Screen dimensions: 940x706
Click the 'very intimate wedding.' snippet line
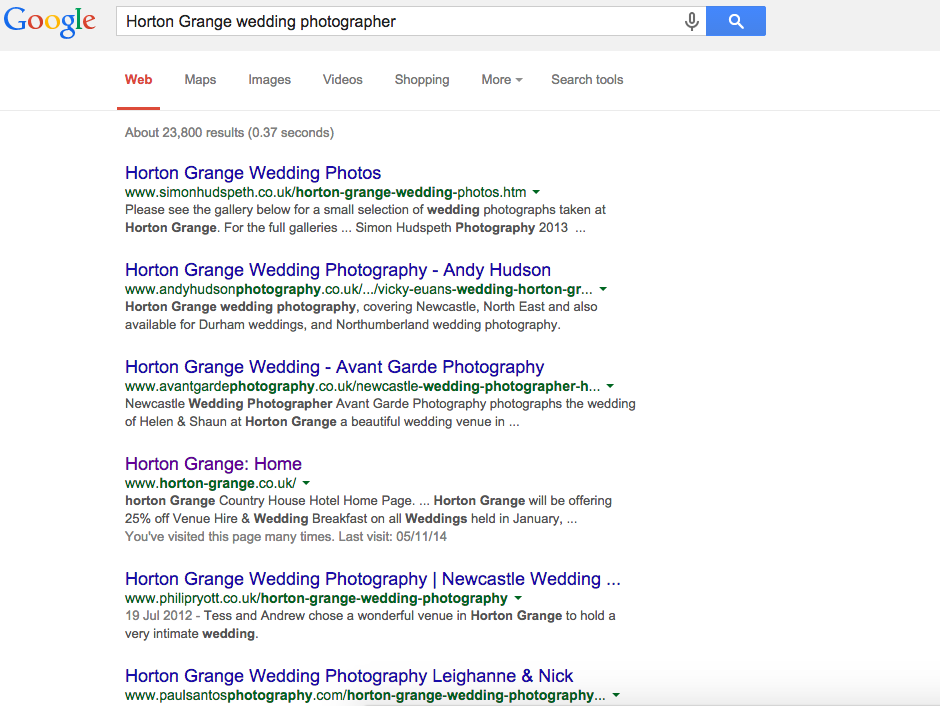[x=191, y=633]
